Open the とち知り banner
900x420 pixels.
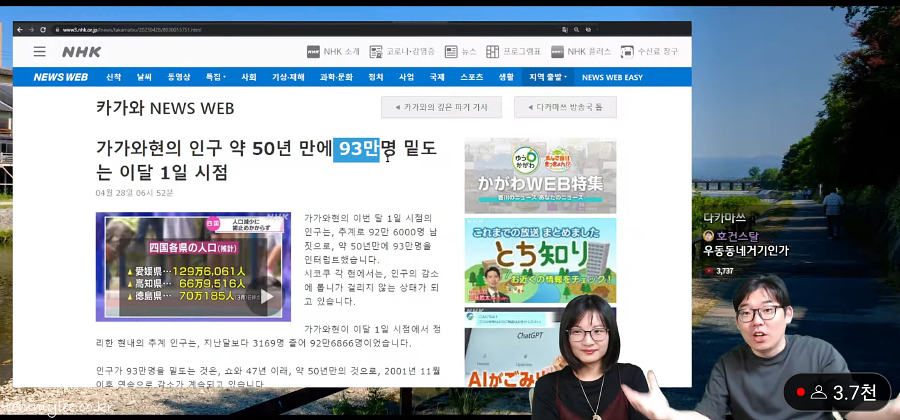click(540, 260)
